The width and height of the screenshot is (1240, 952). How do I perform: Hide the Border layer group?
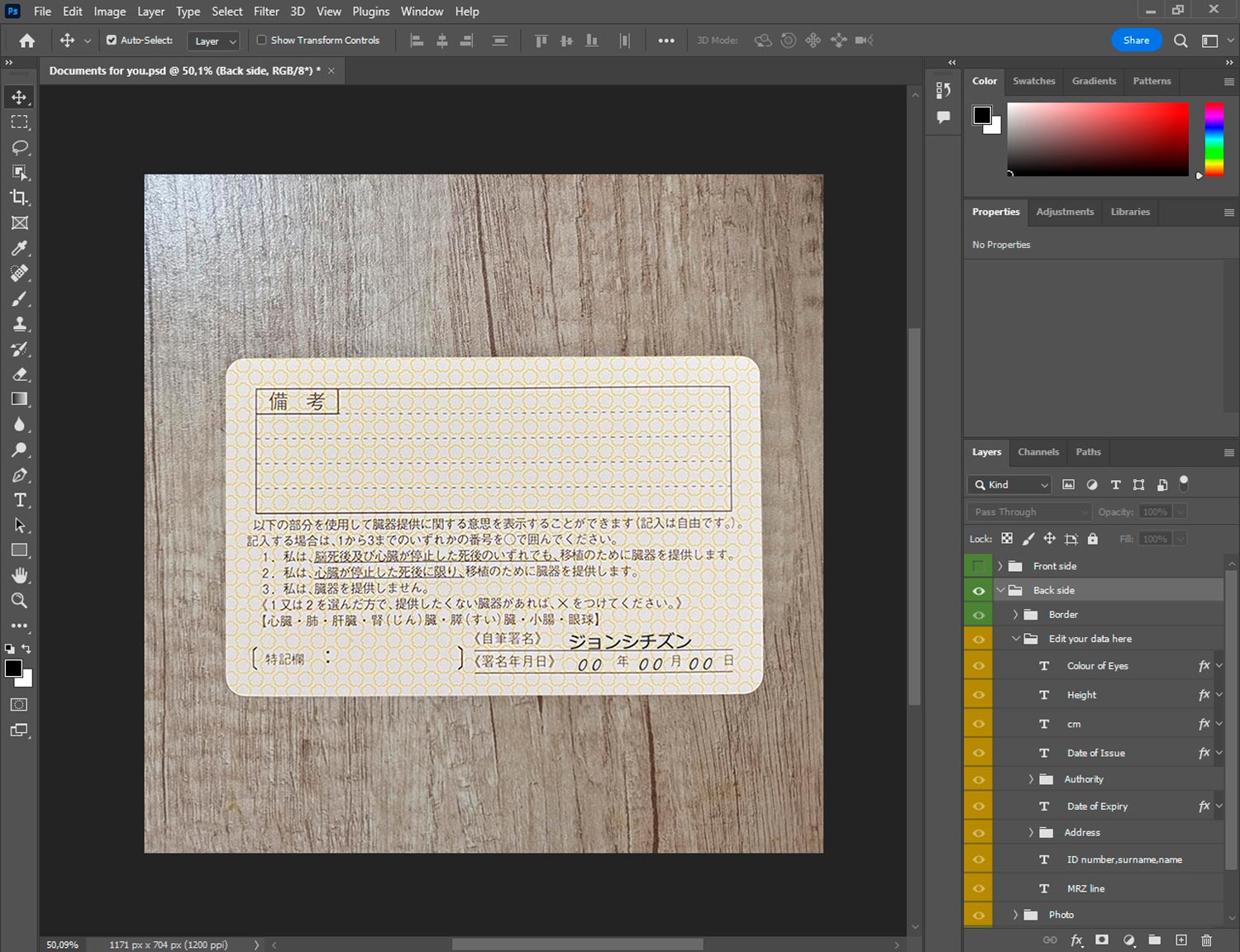[978, 615]
